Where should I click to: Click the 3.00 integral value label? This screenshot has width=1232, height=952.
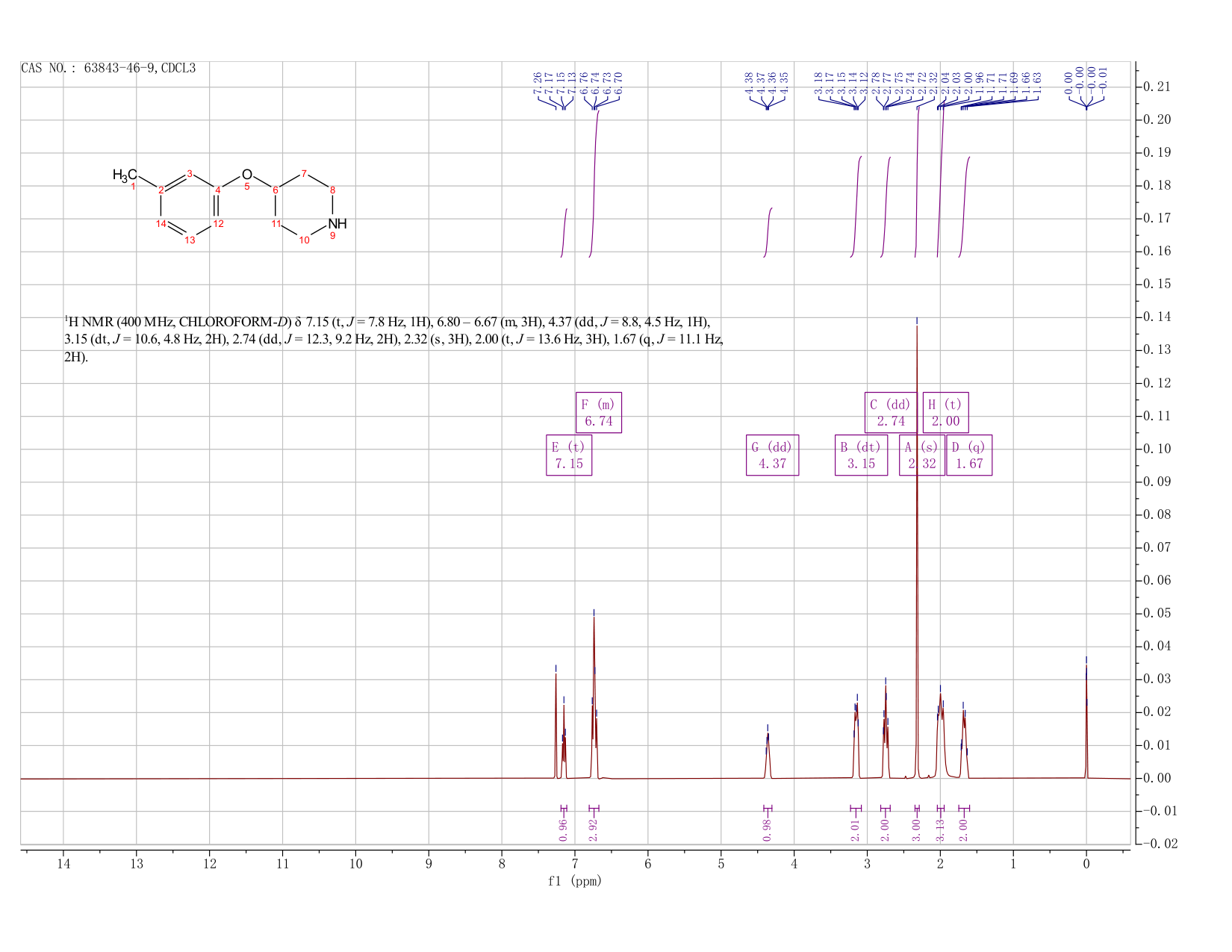pyautogui.click(x=917, y=830)
